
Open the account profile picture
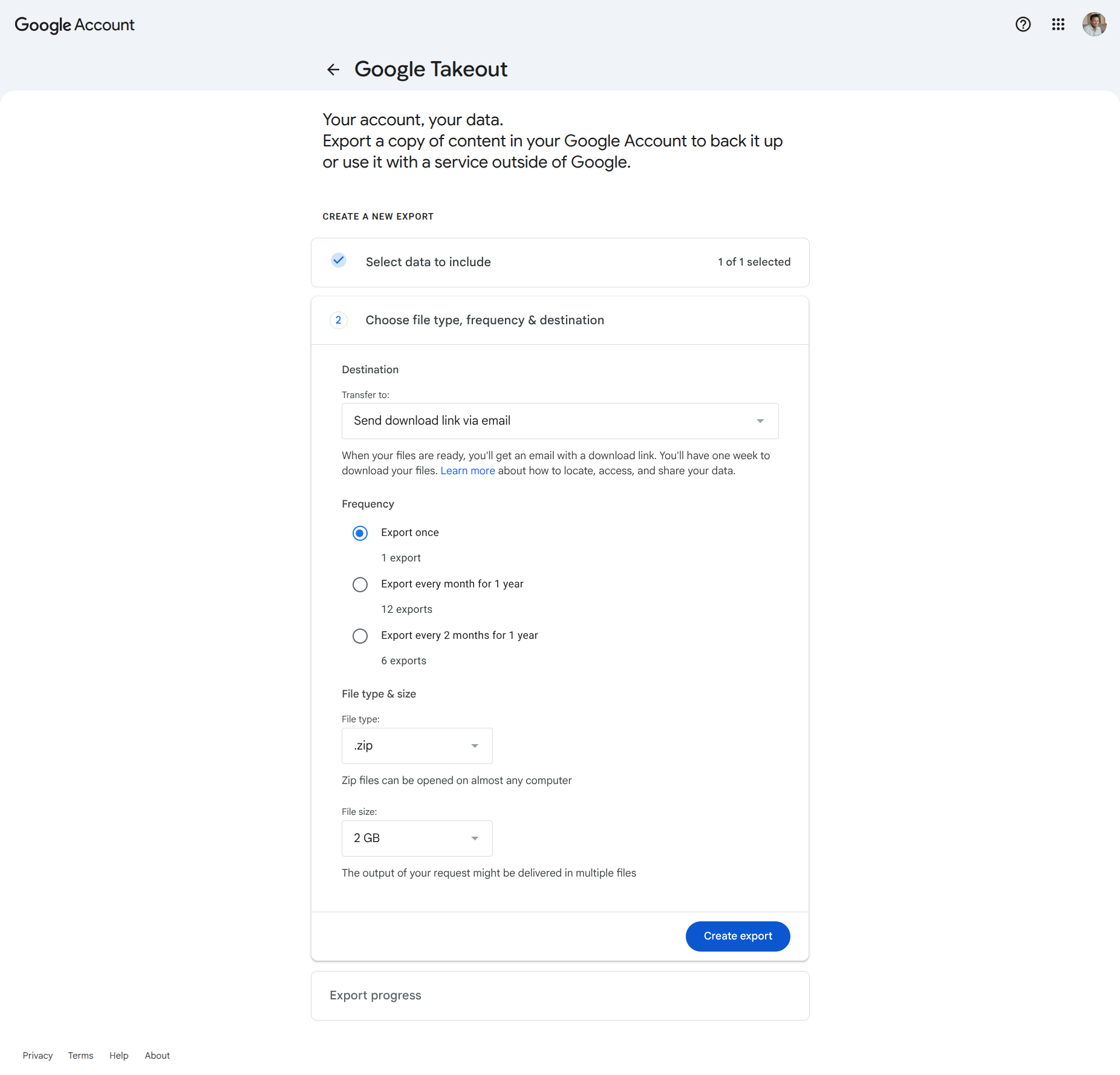[x=1094, y=24]
